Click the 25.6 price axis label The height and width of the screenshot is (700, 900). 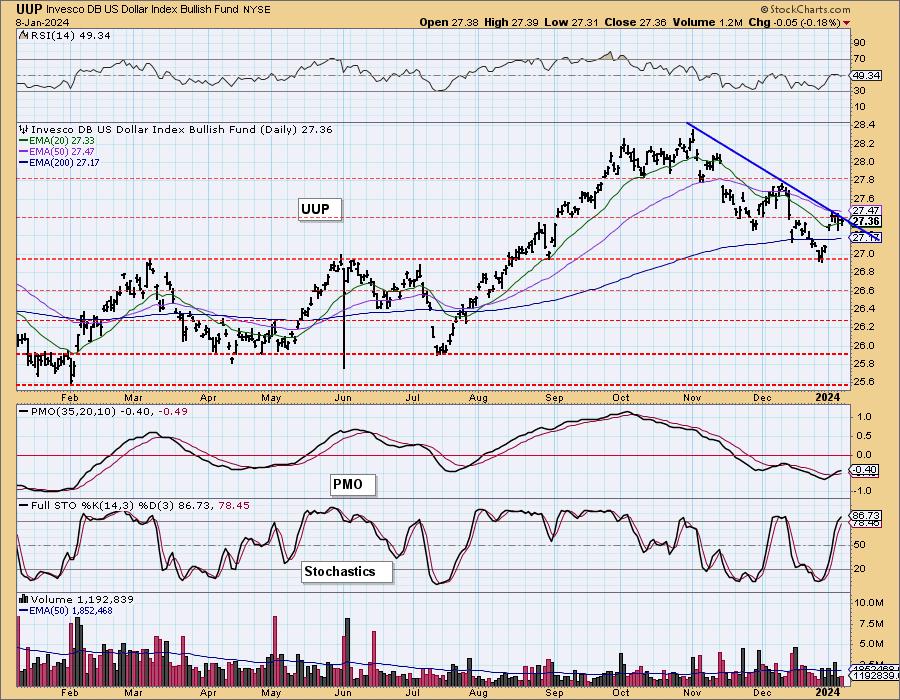tap(863, 382)
